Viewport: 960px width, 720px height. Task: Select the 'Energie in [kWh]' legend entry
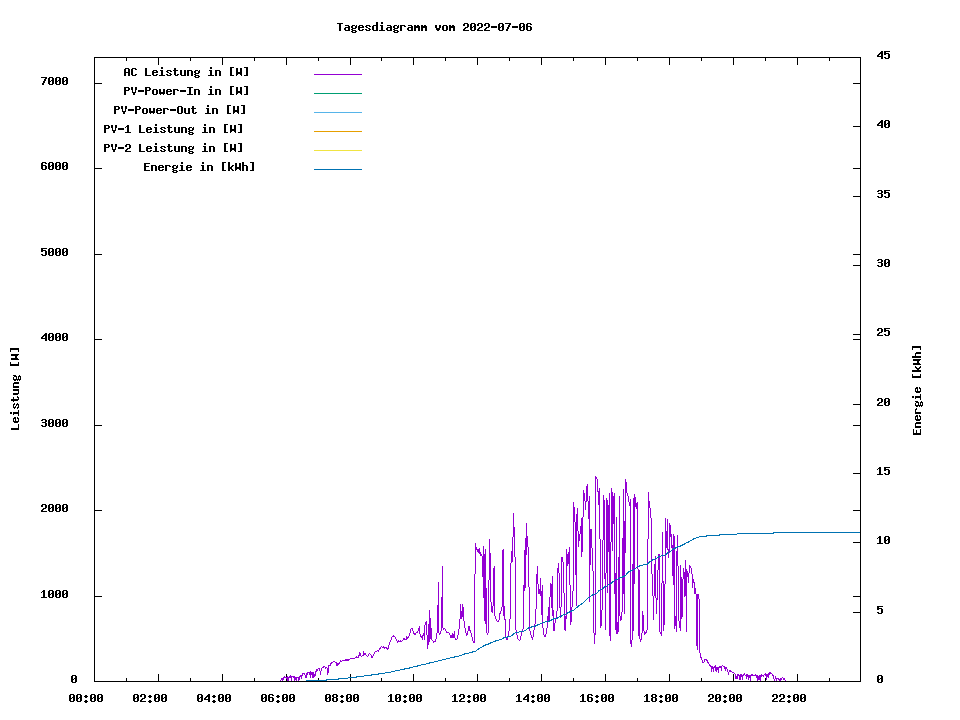point(199,167)
